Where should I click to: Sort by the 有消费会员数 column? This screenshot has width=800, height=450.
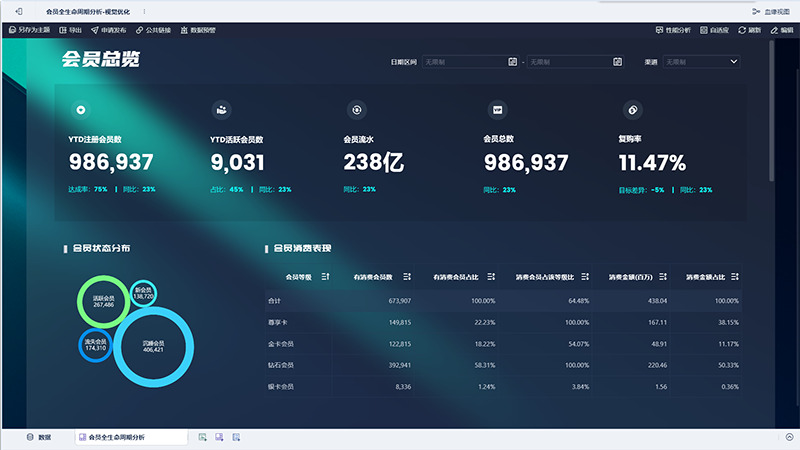coord(407,277)
